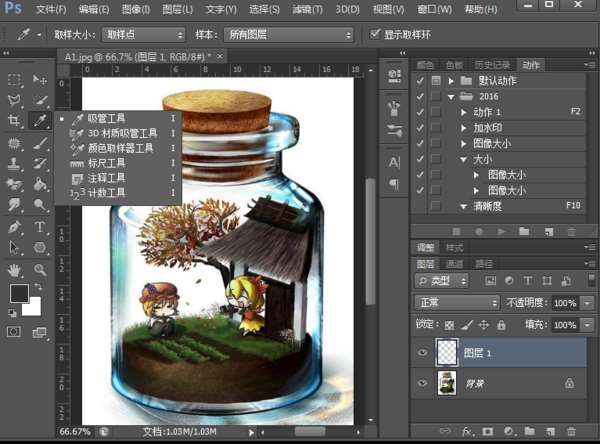Open the layer effects fx menu
Image resolution: width=600 pixels, height=444 pixels.
(x=466, y=431)
